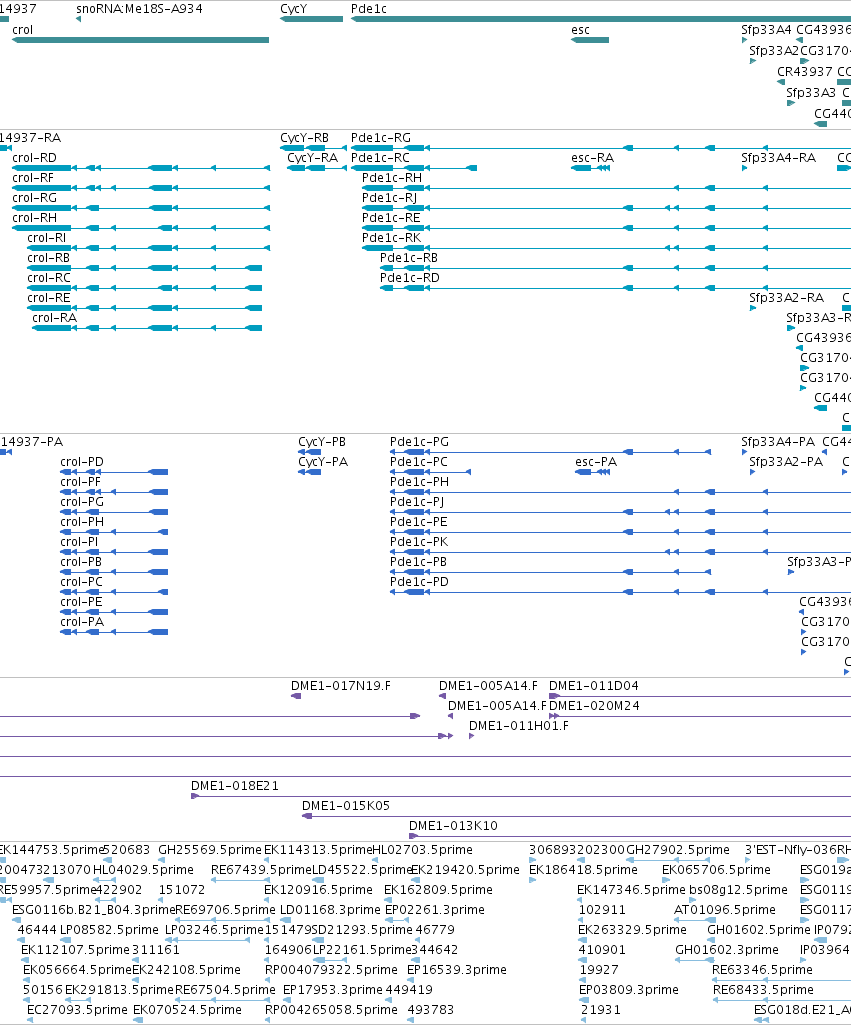Open the Sfp33A2-RA transcript label
Image resolution: width=851 pixels, height=1025 pixels.
[786, 298]
